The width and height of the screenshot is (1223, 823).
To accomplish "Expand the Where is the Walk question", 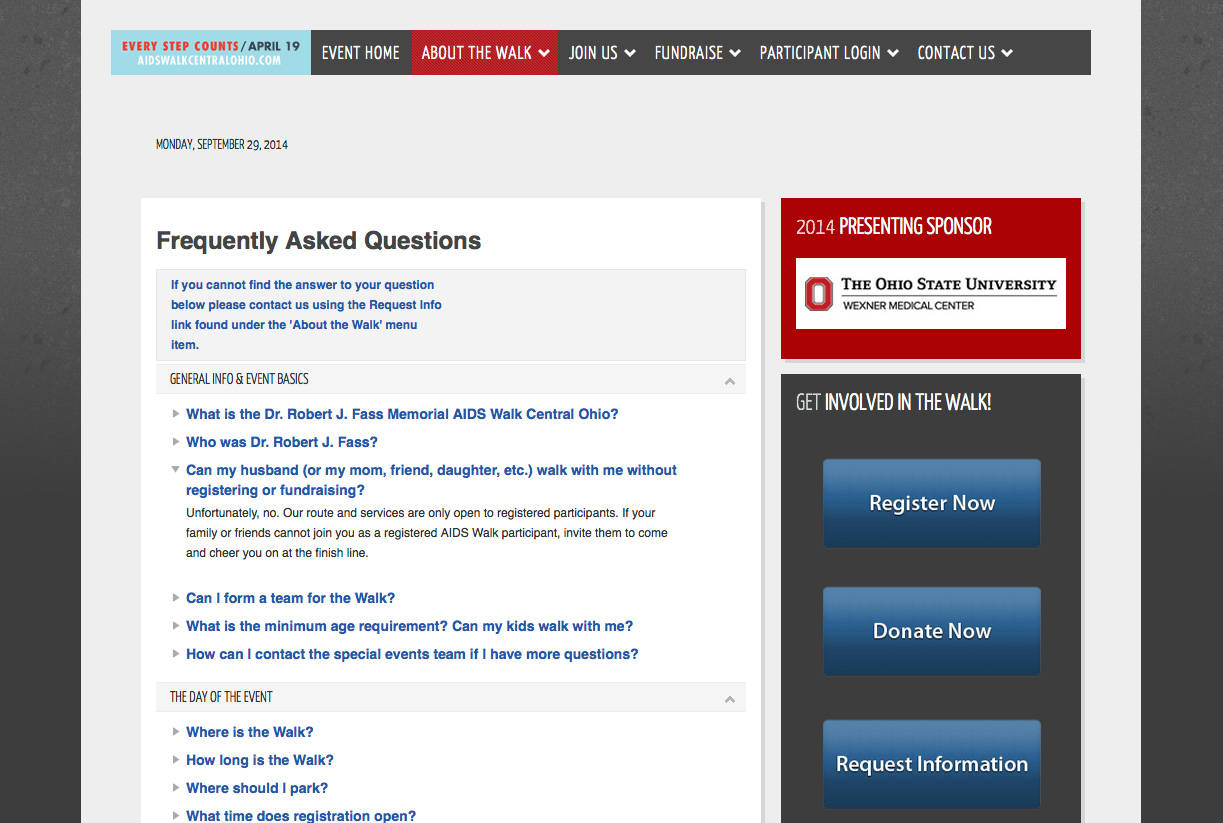I will coord(249,732).
